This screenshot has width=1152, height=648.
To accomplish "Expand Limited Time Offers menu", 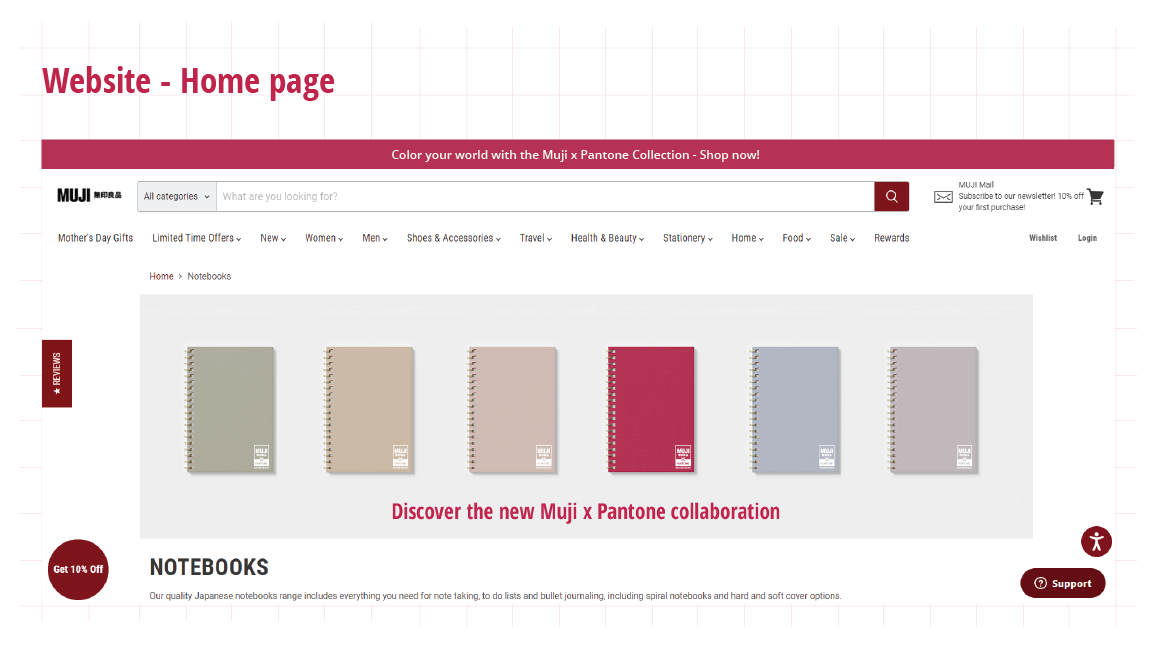I will pyautogui.click(x=196, y=238).
